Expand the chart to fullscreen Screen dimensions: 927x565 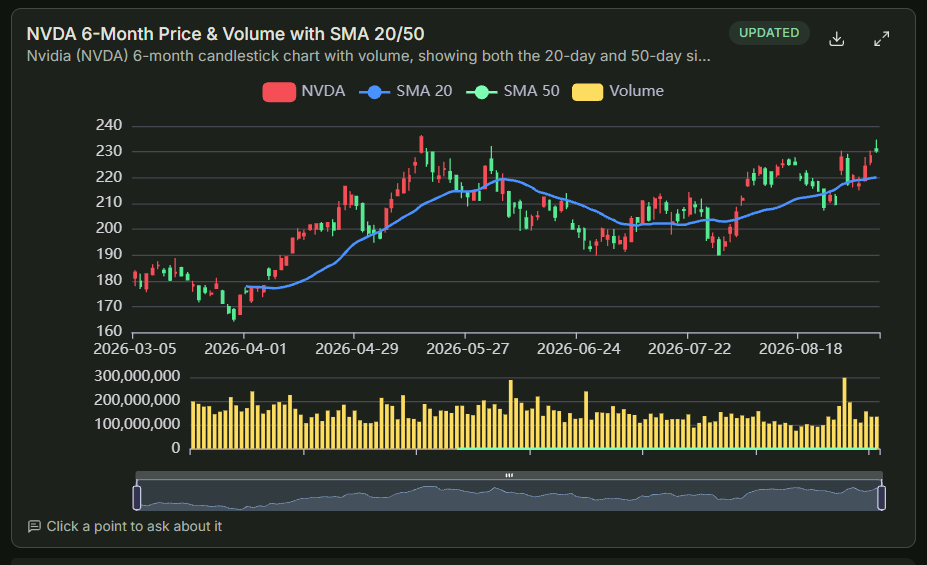[x=881, y=39]
